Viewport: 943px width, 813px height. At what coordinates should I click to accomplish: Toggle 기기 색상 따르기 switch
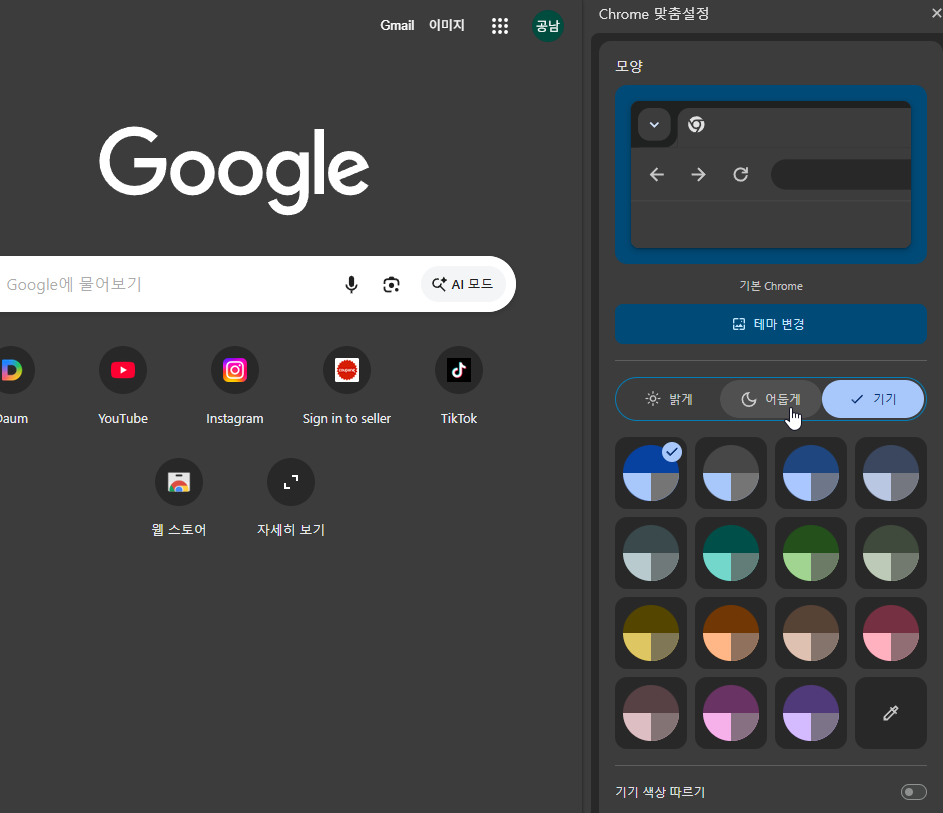coord(914,792)
